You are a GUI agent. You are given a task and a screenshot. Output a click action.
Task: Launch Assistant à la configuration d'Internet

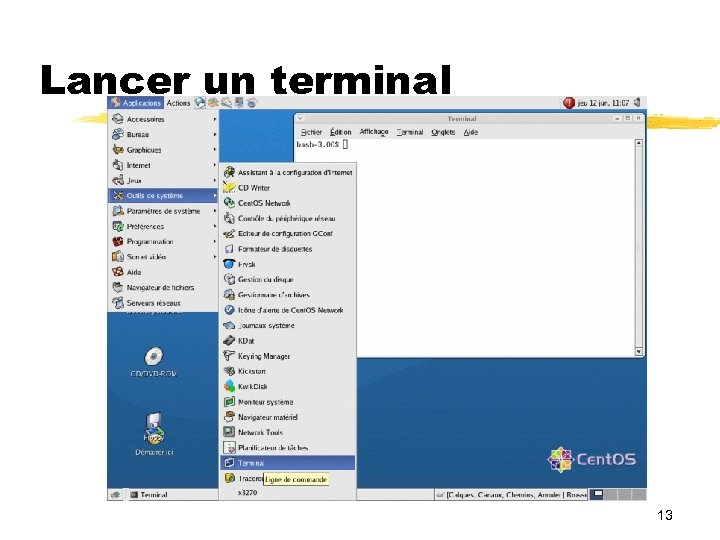pos(288,172)
